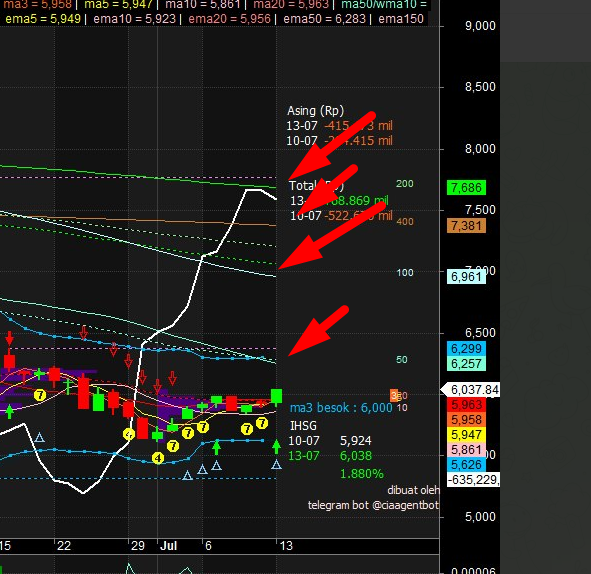Screen dimensions: 591x574
Task: Select the ema5 = 5,949 indicator label
Action: [43, 19]
